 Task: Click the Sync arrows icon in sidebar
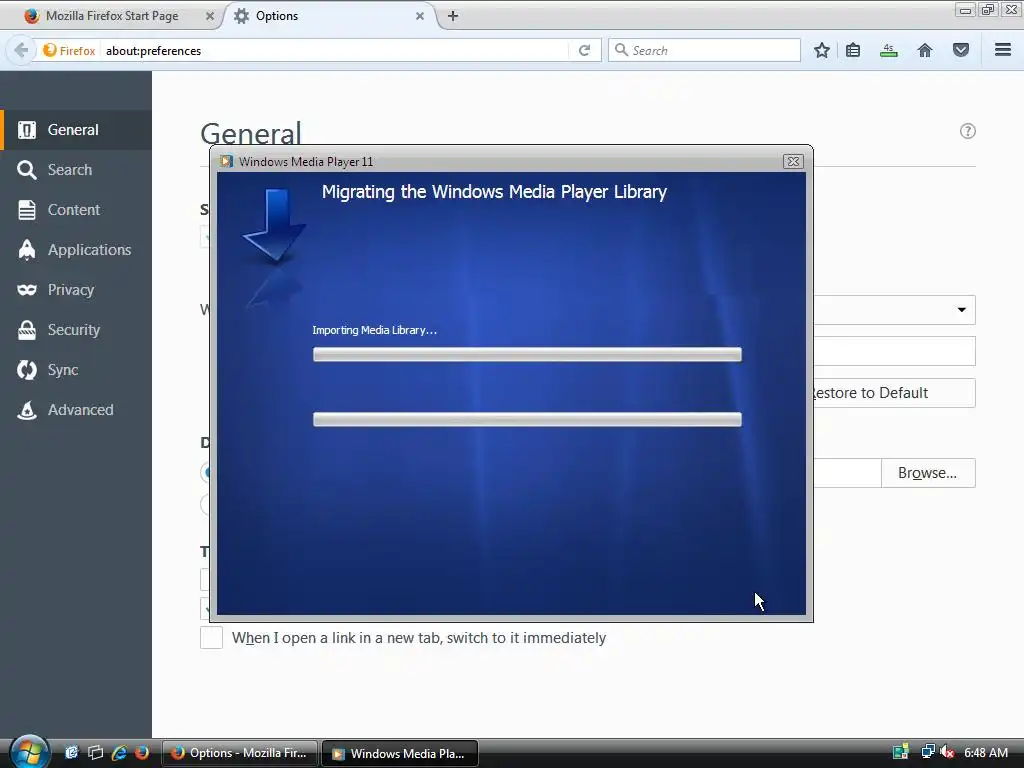(27, 370)
